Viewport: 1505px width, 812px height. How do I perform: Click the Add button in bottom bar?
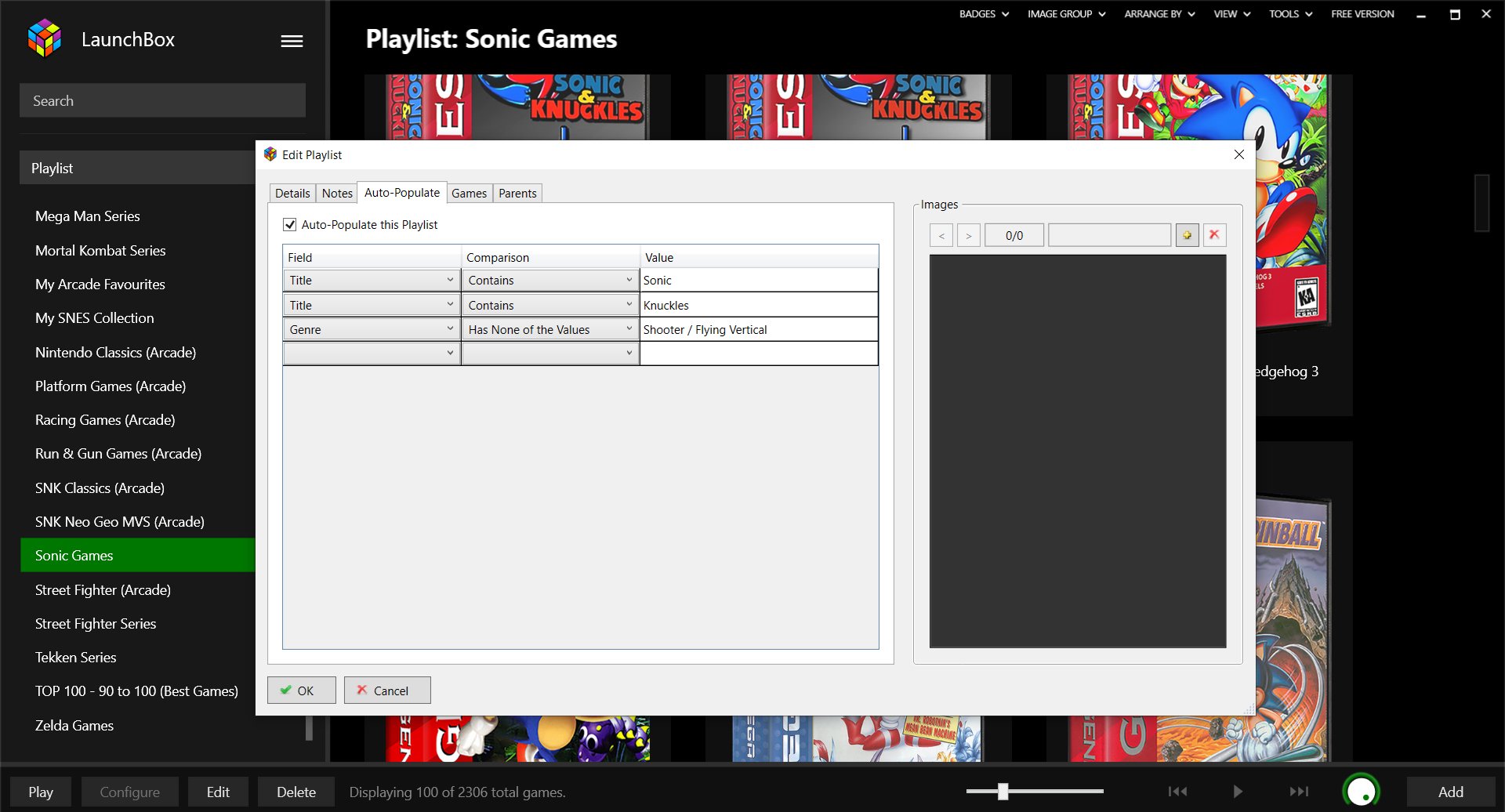(x=1450, y=792)
